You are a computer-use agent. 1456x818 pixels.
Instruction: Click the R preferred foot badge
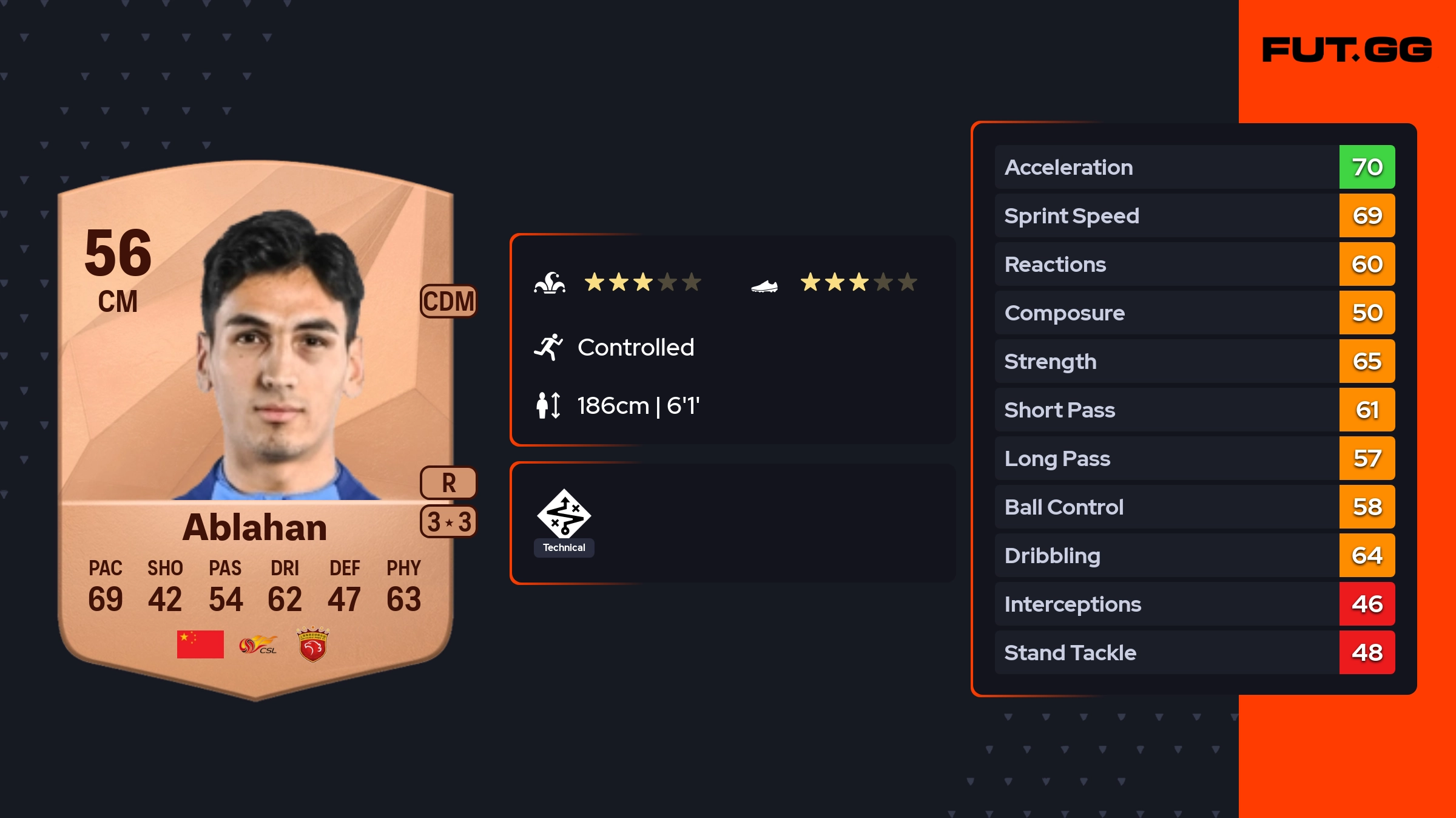click(x=449, y=483)
